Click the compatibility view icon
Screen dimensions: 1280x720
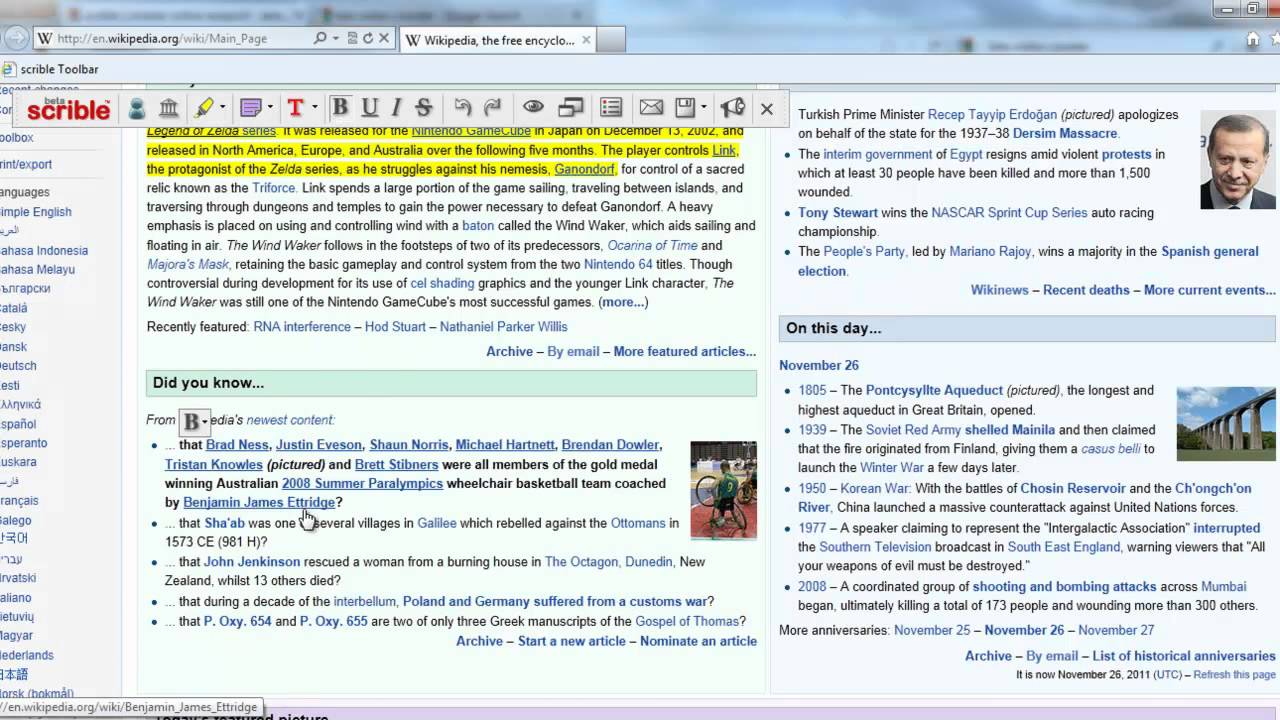pyautogui.click(x=352, y=39)
